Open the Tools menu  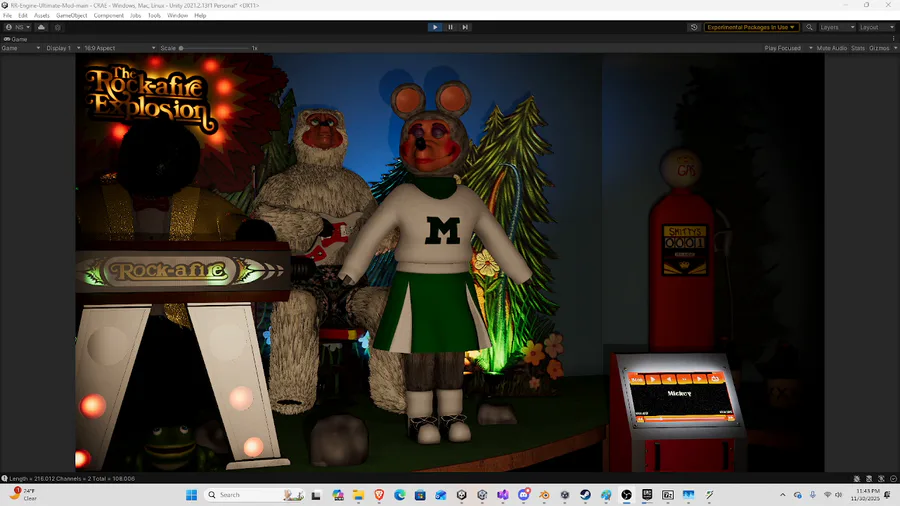(154, 15)
